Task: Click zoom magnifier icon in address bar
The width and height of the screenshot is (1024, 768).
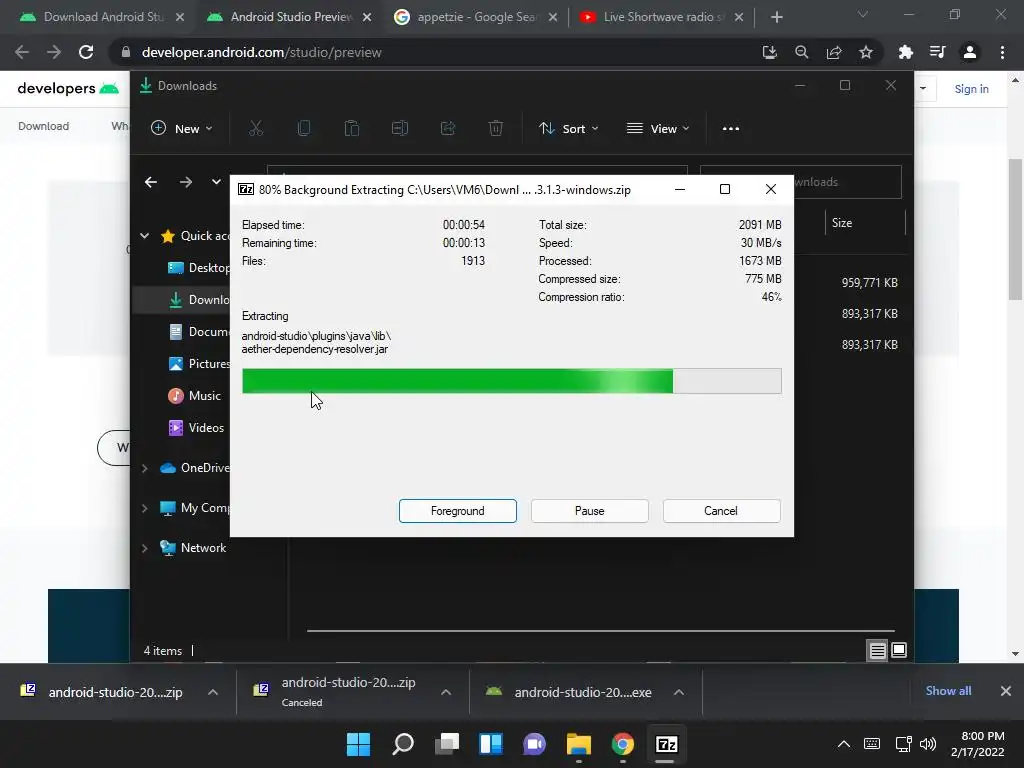Action: point(801,52)
